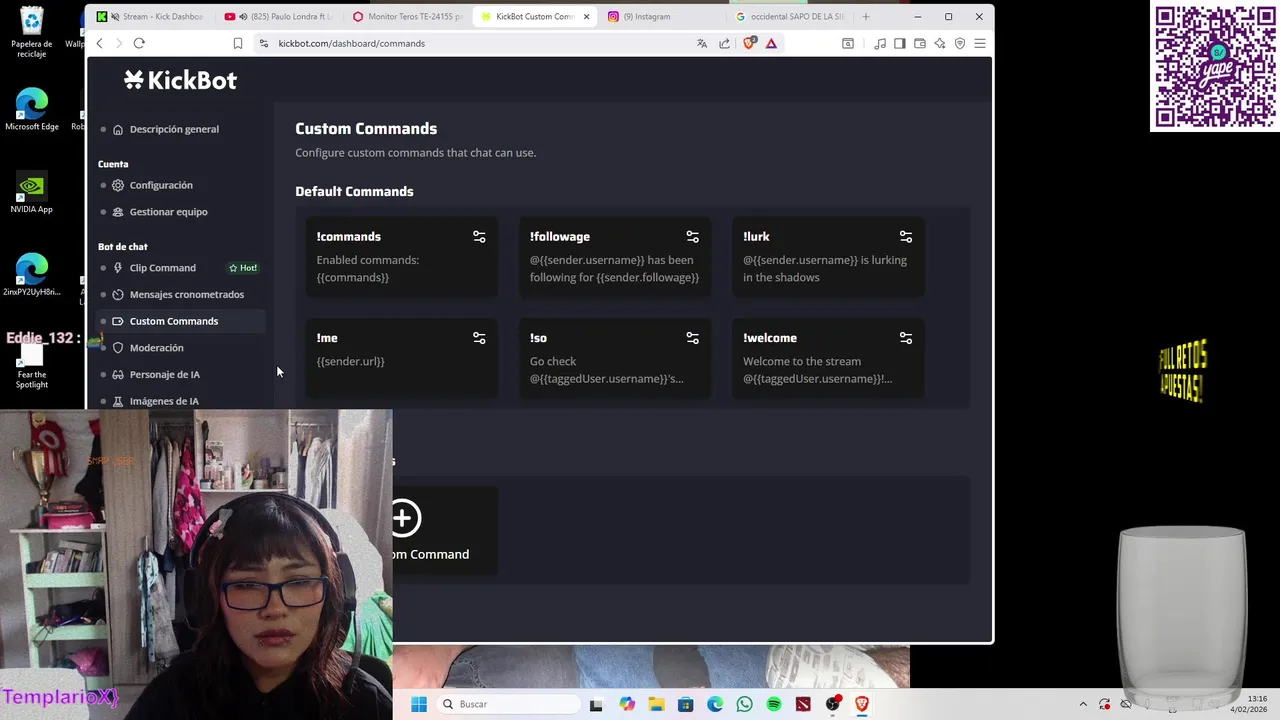Viewport: 1280px width, 720px height.
Task: Open Spotify from the taskbar
Action: click(x=774, y=704)
